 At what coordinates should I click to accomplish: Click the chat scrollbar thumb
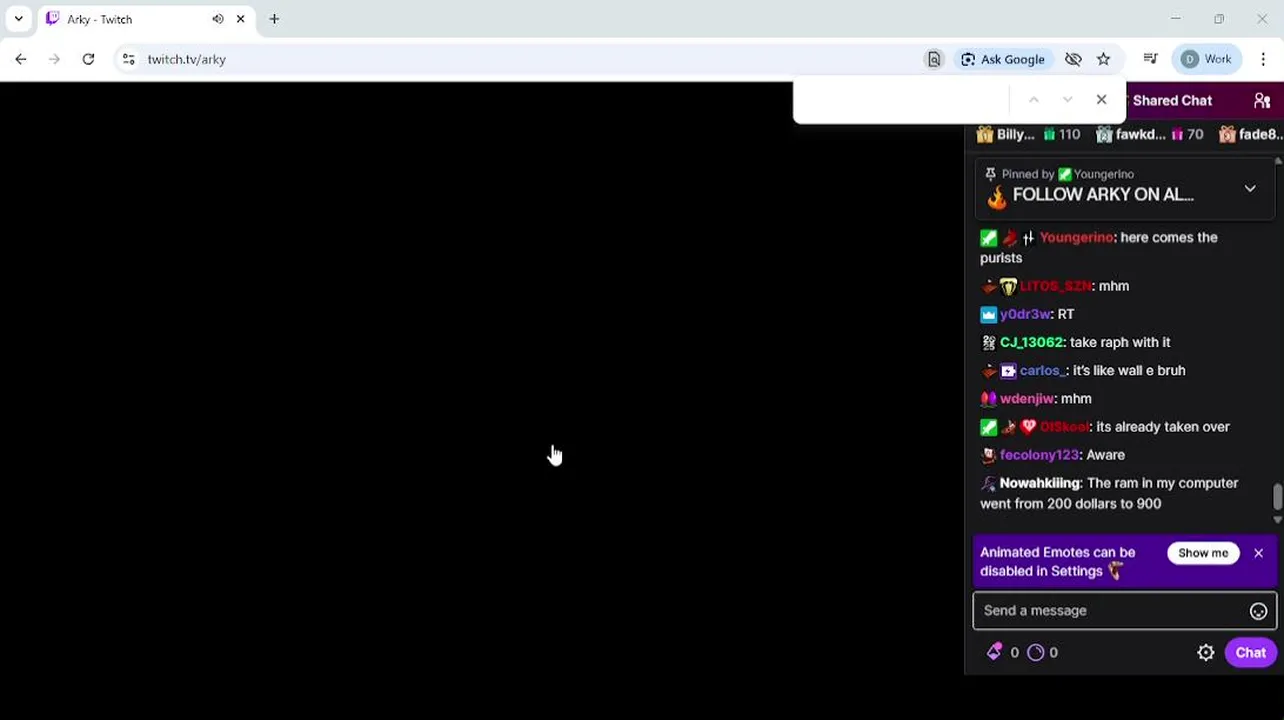[1277, 497]
